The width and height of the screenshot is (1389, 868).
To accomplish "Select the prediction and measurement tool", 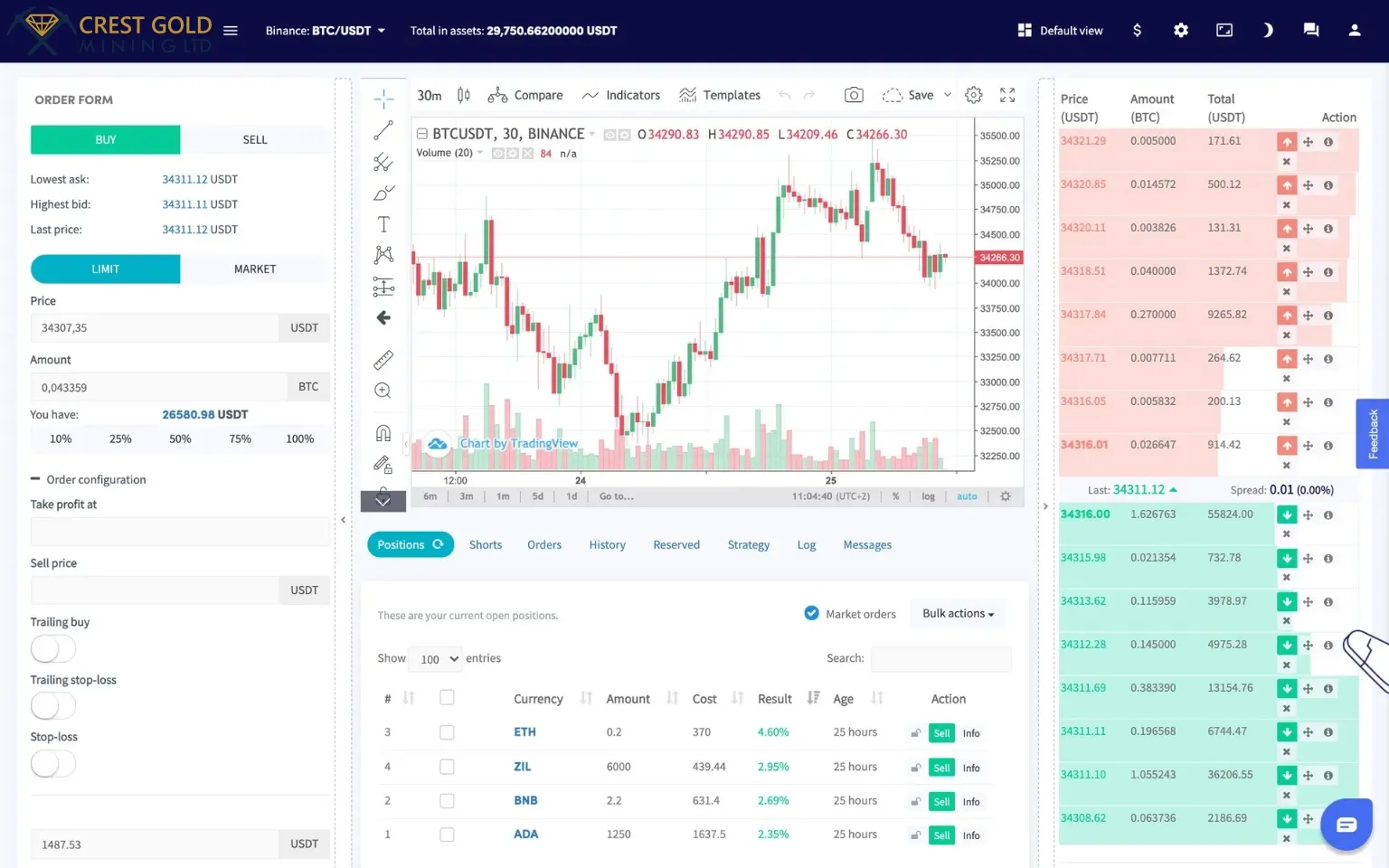I will (383, 287).
